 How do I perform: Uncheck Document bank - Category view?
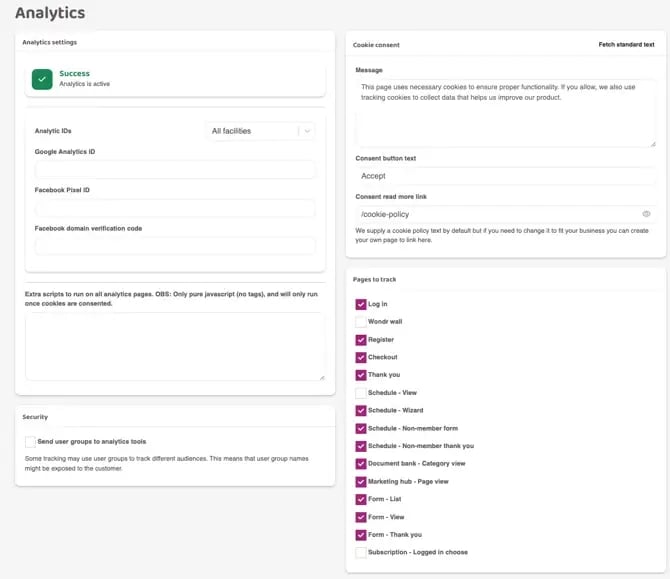point(361,464)
